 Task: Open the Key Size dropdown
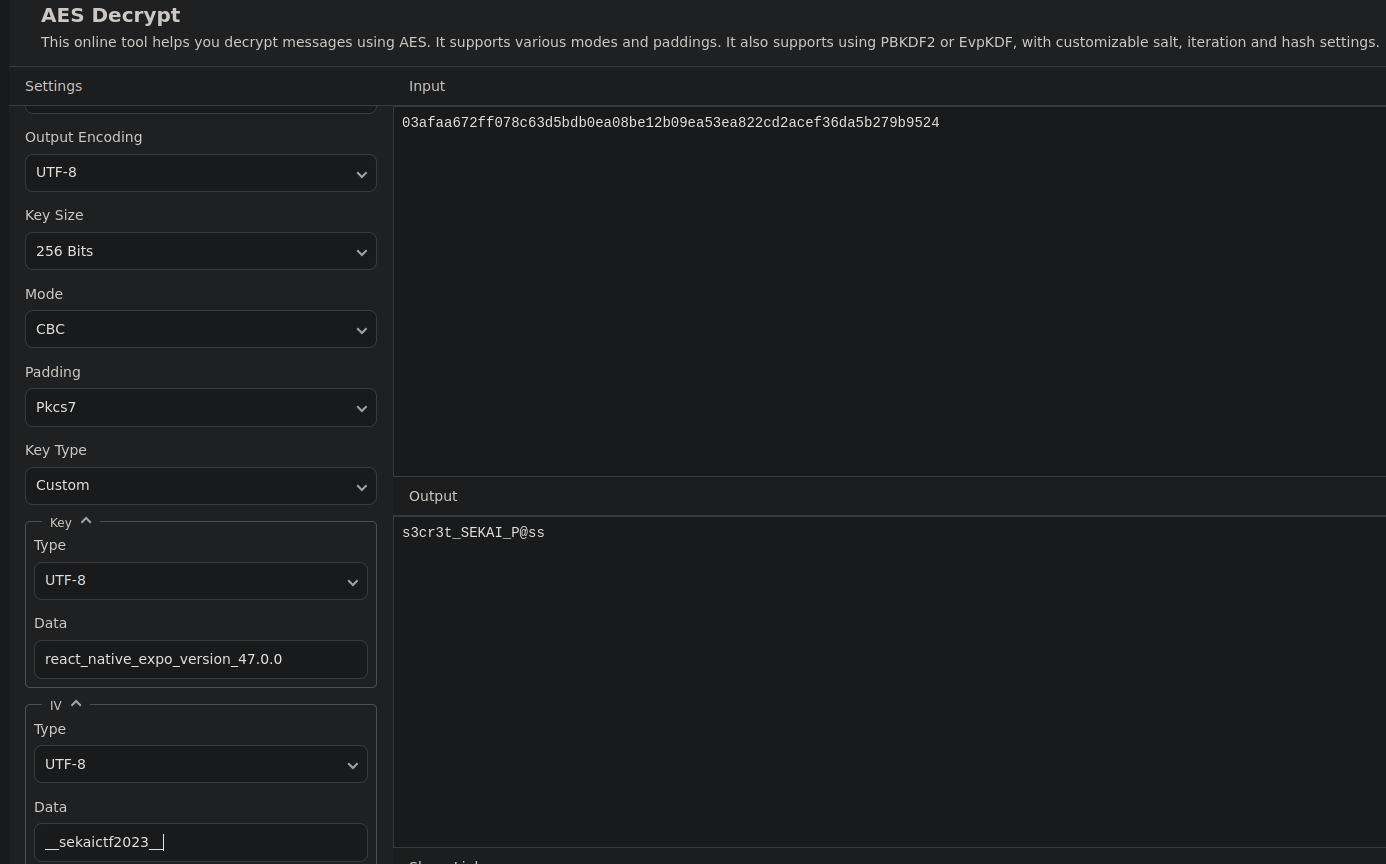click(200, 251)
